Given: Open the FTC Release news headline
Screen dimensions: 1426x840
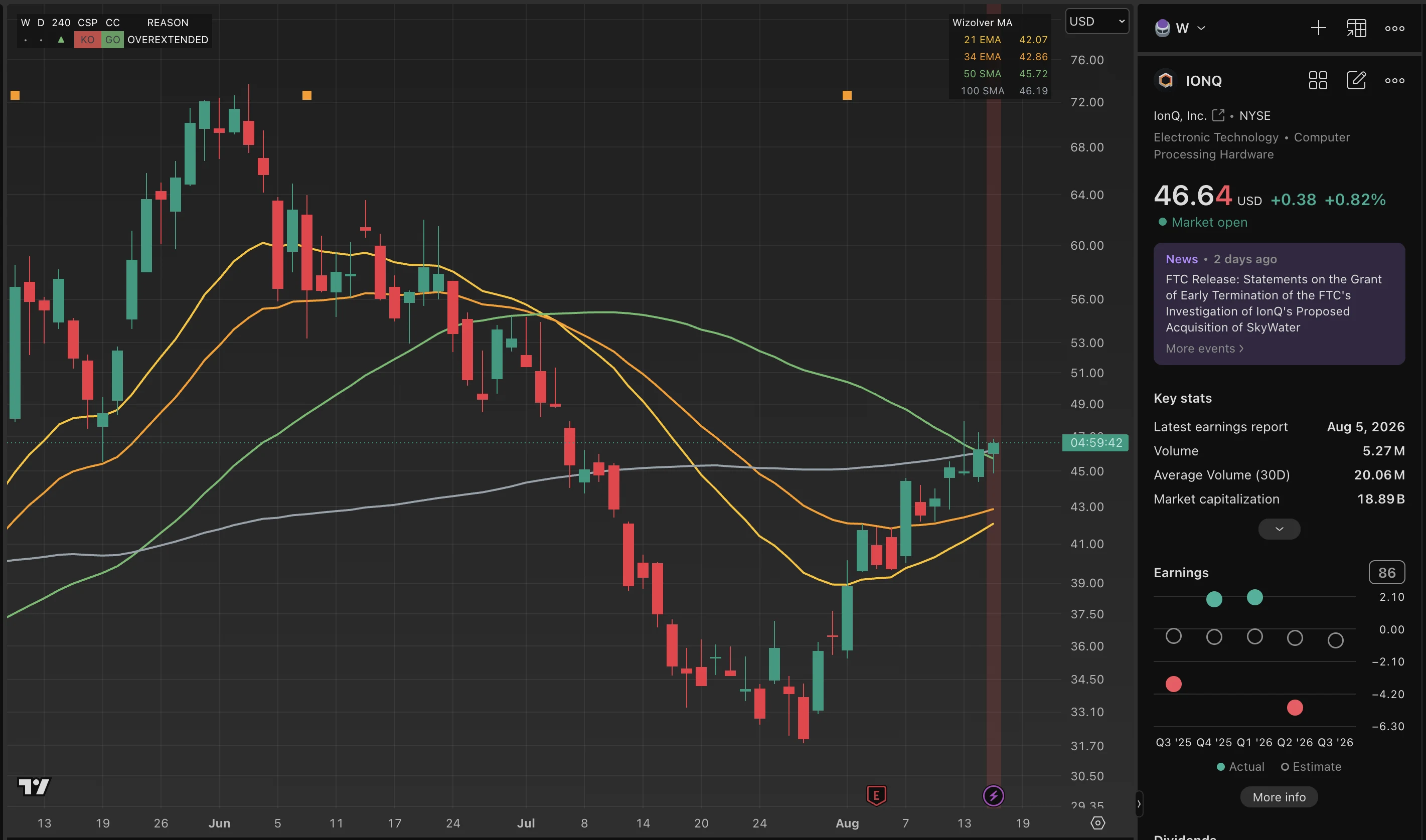Looking at the screenshot, I should [1274, 303].
